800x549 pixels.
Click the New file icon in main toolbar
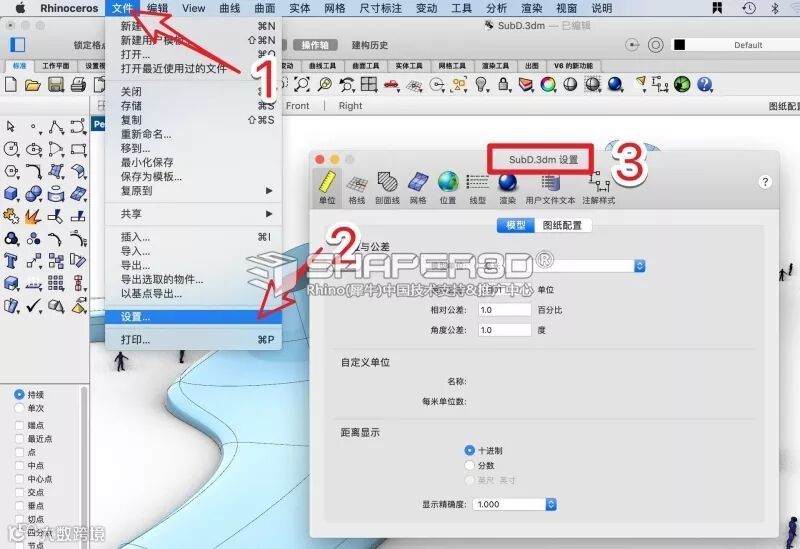pyautogui.click(x=11, y=84)
